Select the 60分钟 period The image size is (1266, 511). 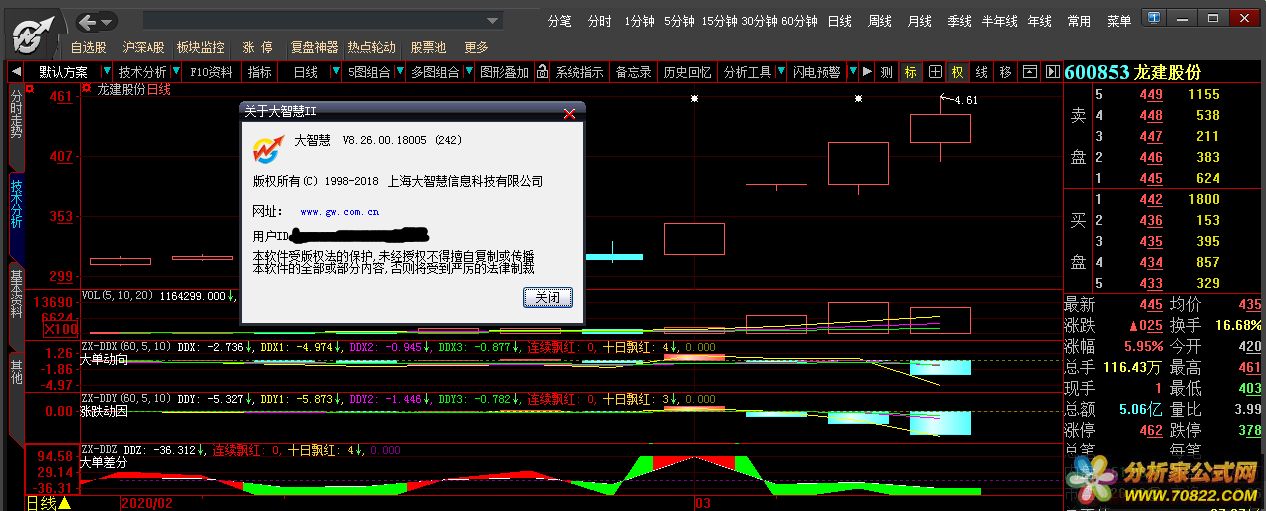(x=799, y=21)
